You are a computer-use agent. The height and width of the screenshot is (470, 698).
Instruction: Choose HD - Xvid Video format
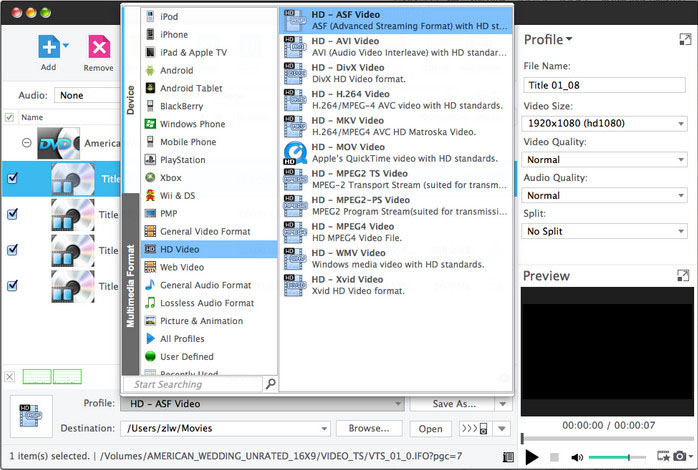pos(396,285)
